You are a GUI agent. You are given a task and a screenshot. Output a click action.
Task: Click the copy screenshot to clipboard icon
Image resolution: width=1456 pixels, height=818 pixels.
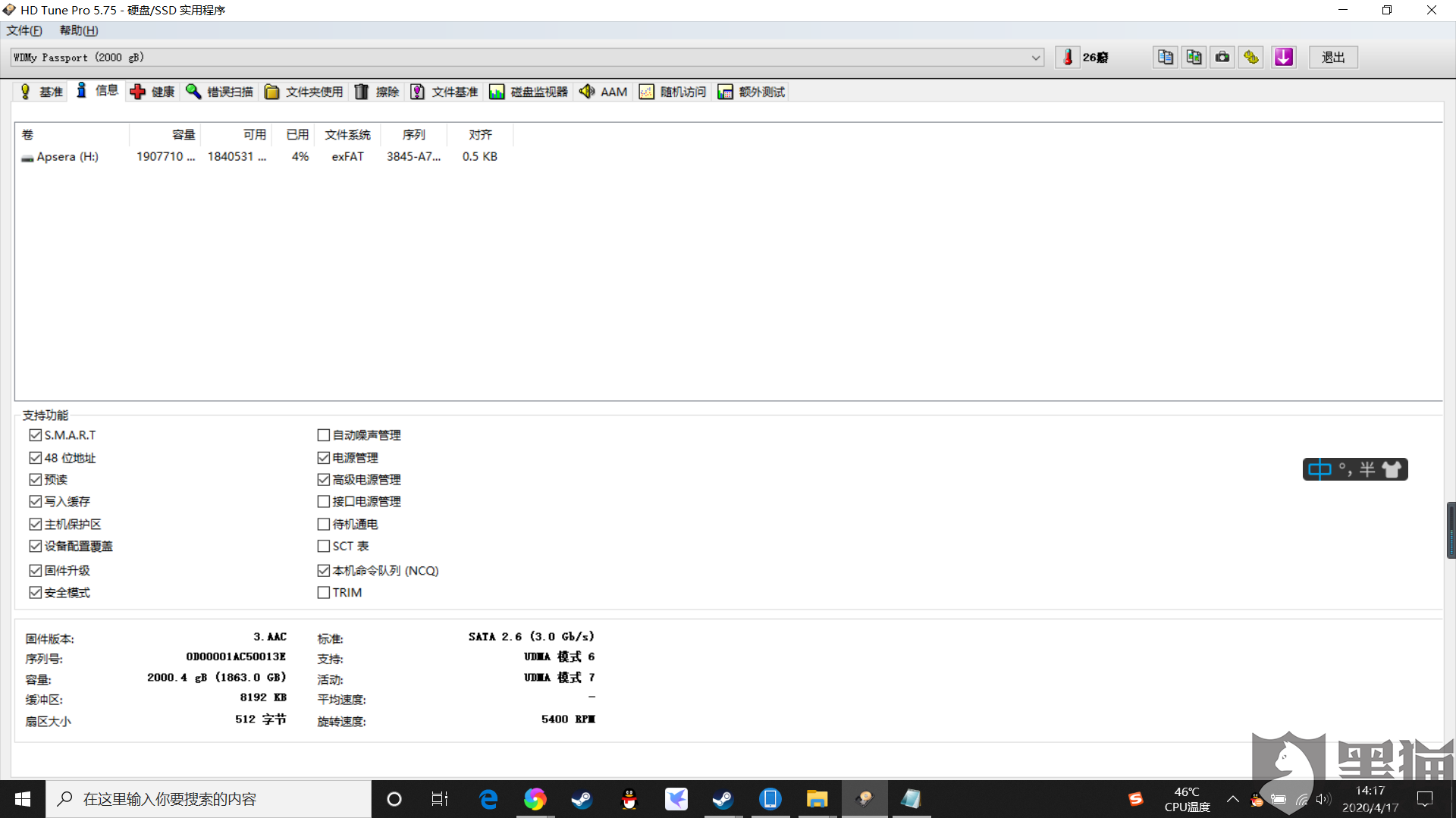(x=1194, y=57)
